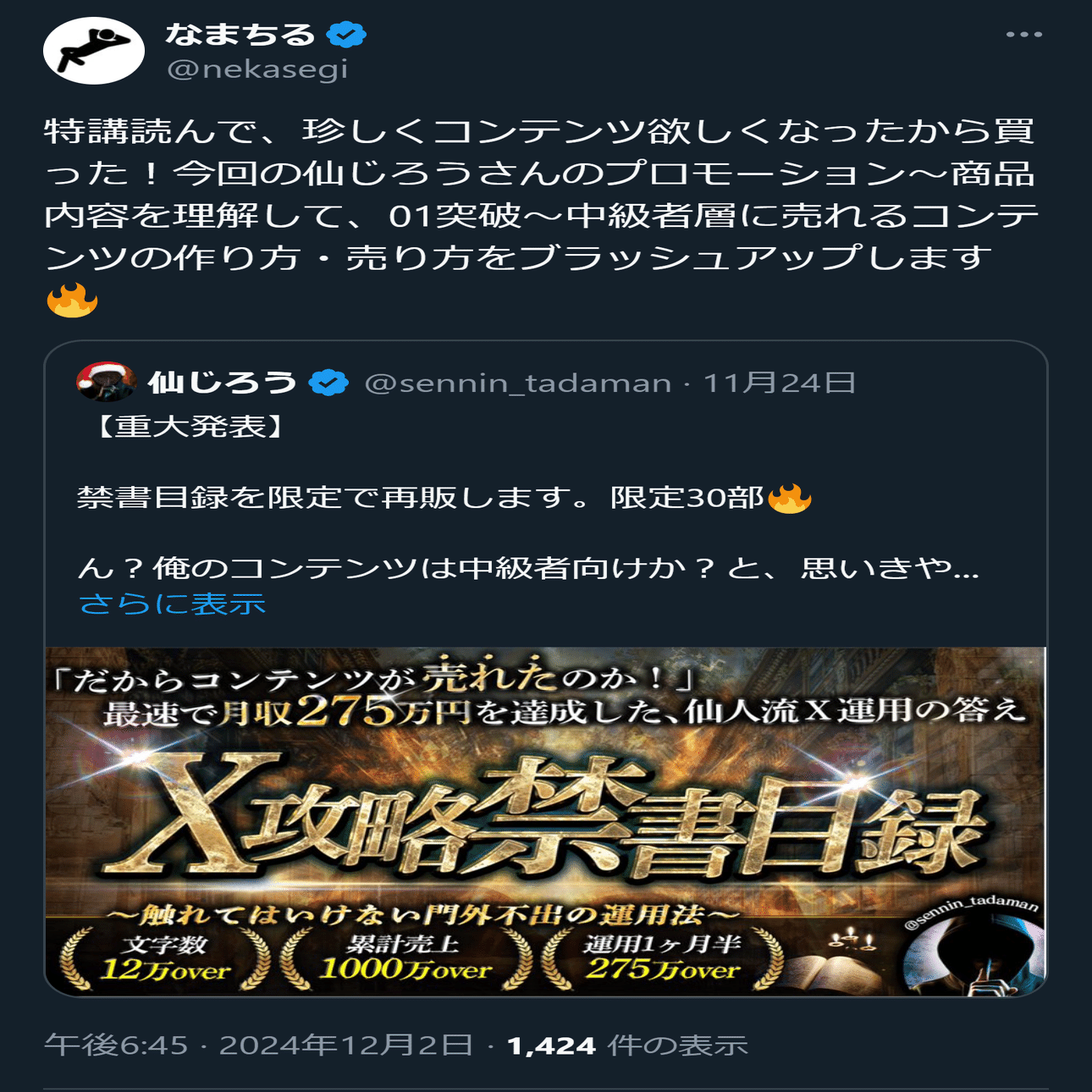
Task: Open the three-dot more options menu
Action: coord(1024,35)
